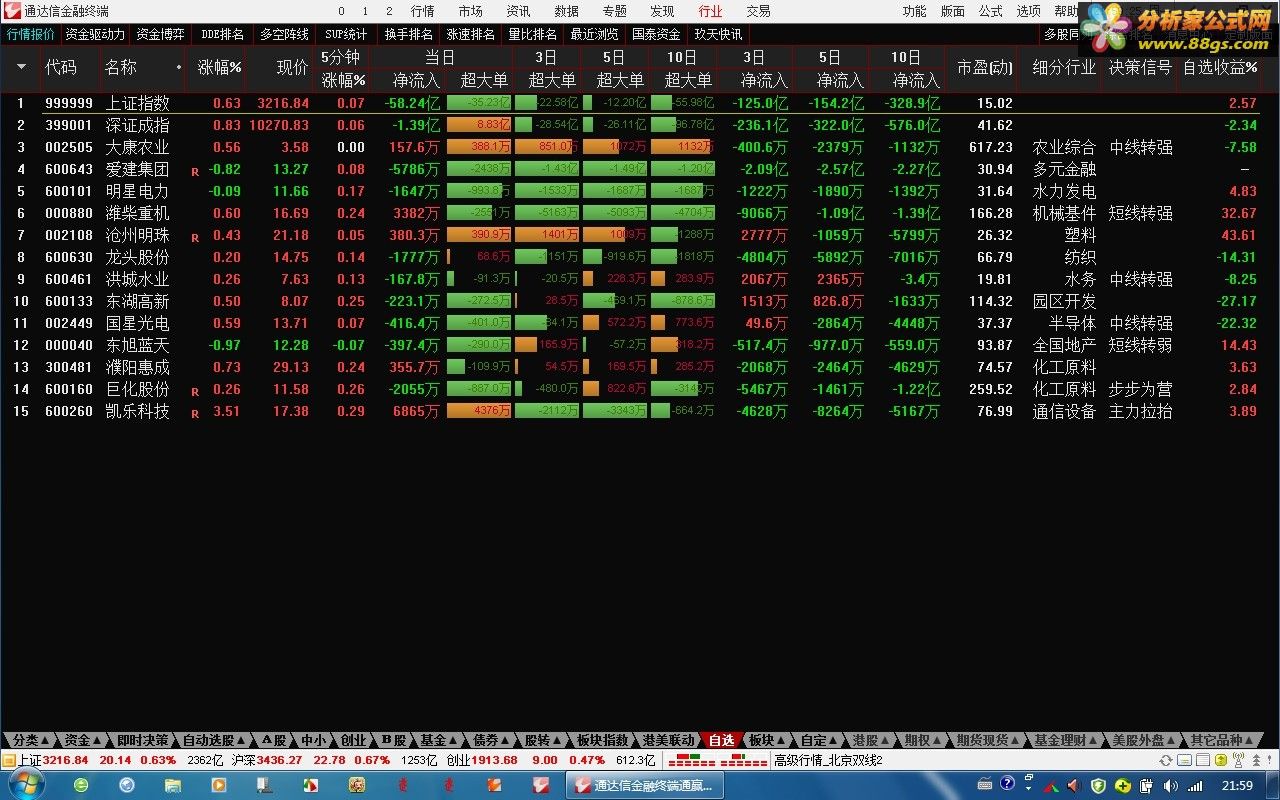Click the green plus tray icon
The image size is (1280, 800).
pyautogui.click(x=1122, y=784)
